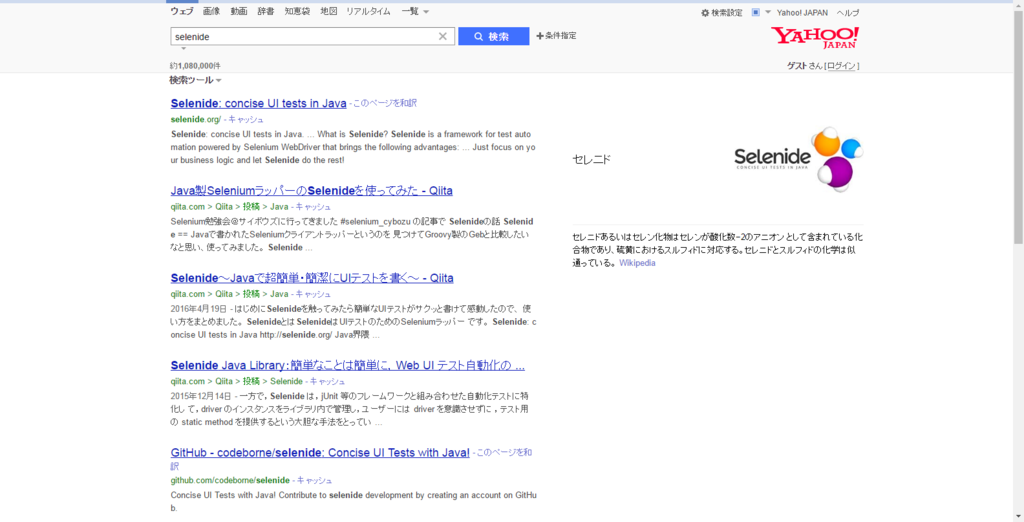Open the Yahoo! JAPAN top link
This screenshot has height=522, width=1024.
click(x=802, y=12)
